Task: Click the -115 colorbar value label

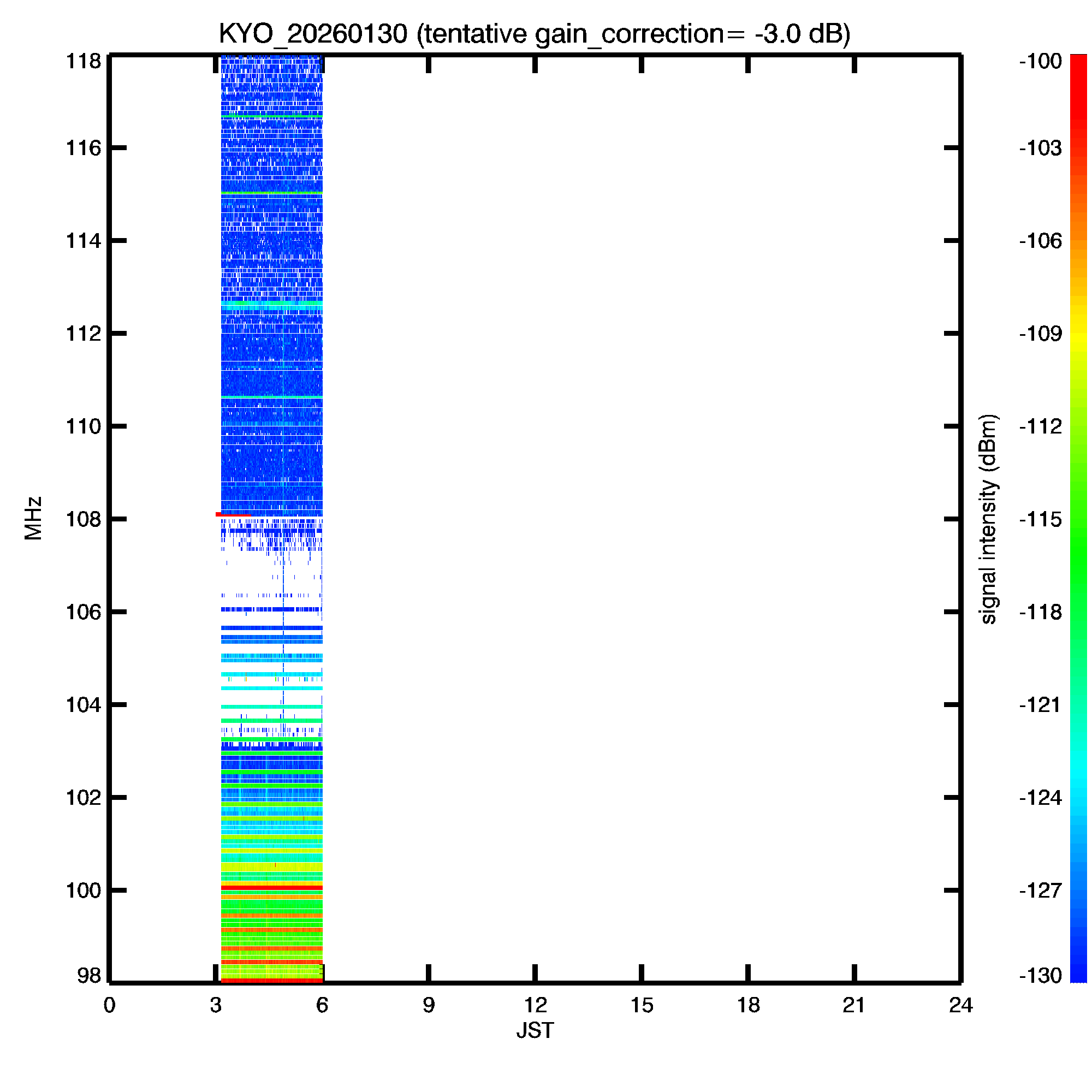Action: (x=1040, y=519)
